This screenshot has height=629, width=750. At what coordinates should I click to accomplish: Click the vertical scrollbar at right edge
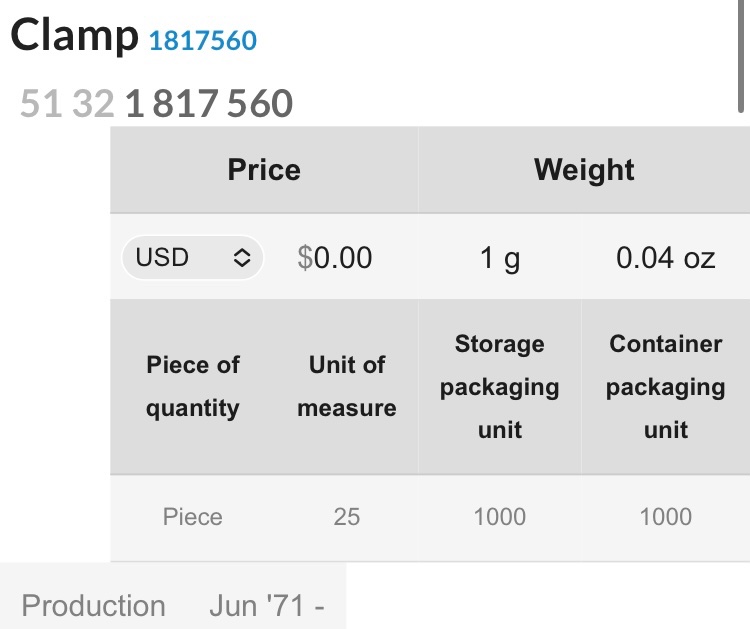tap(741, 56)
